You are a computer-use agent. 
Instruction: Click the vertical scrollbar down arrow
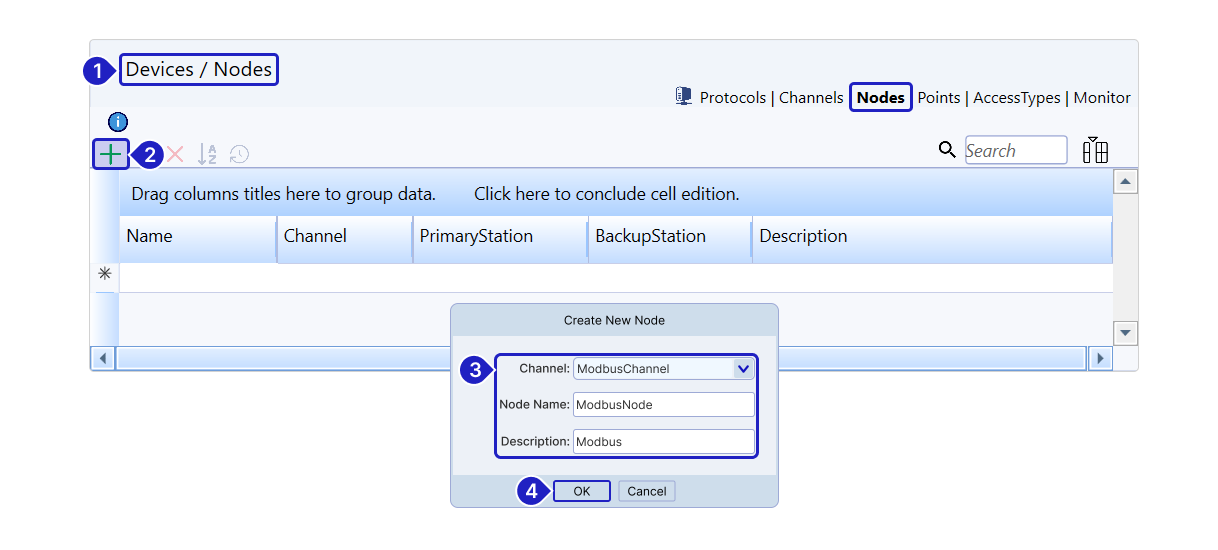tap(1126, 333)
